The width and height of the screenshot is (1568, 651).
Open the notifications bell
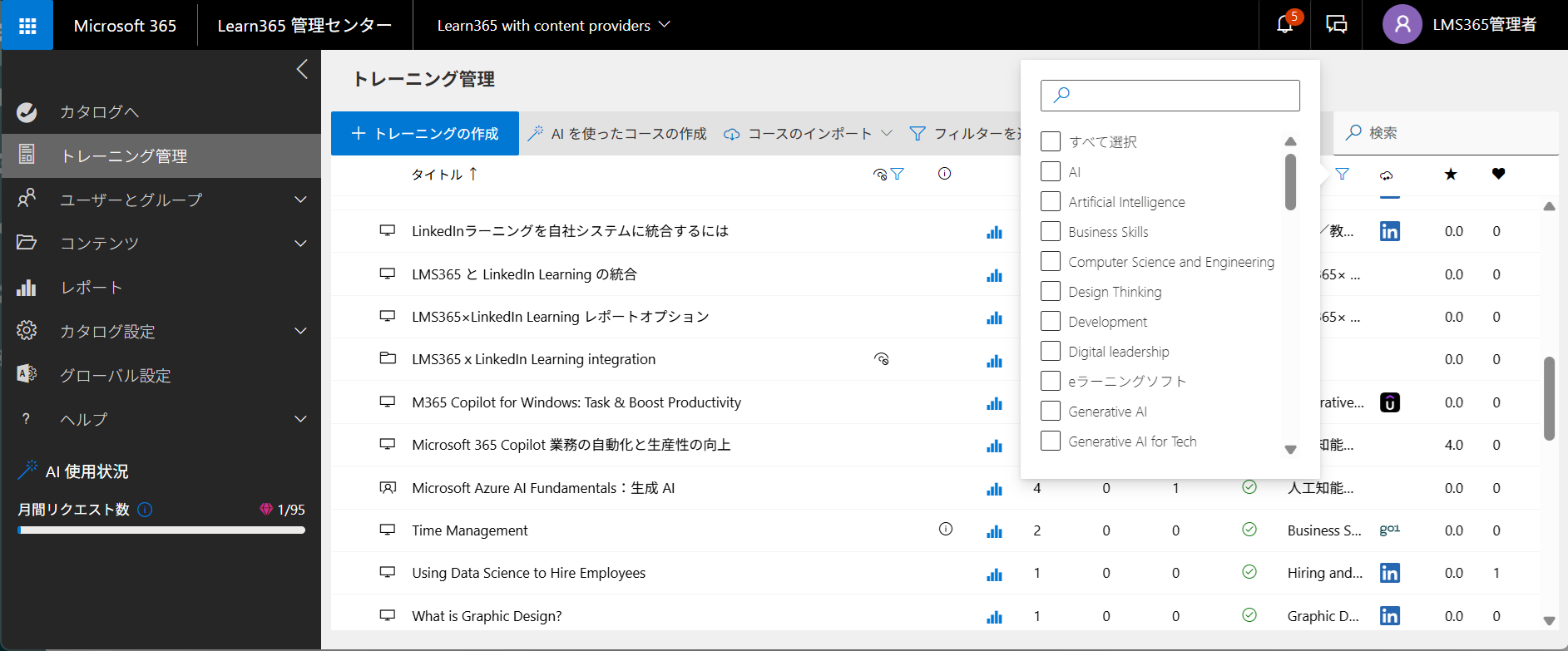(1285, 25)
